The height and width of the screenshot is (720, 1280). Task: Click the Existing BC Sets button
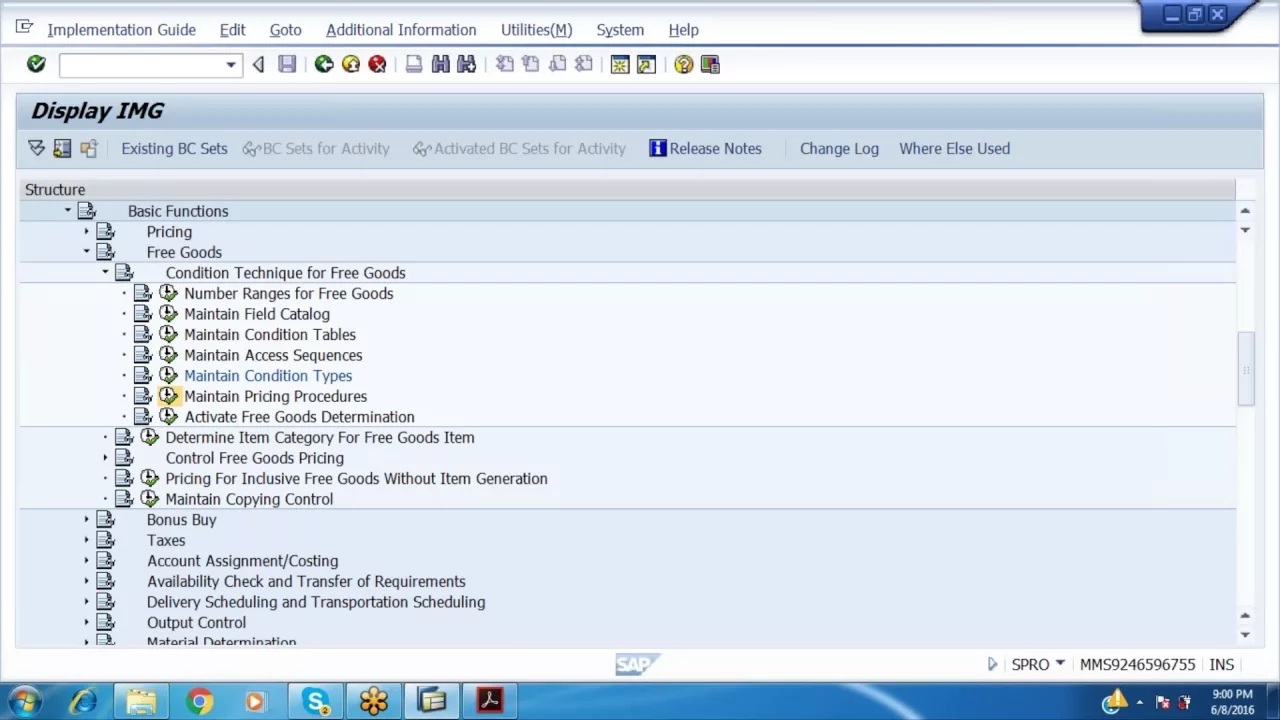[x=174, y=148]
